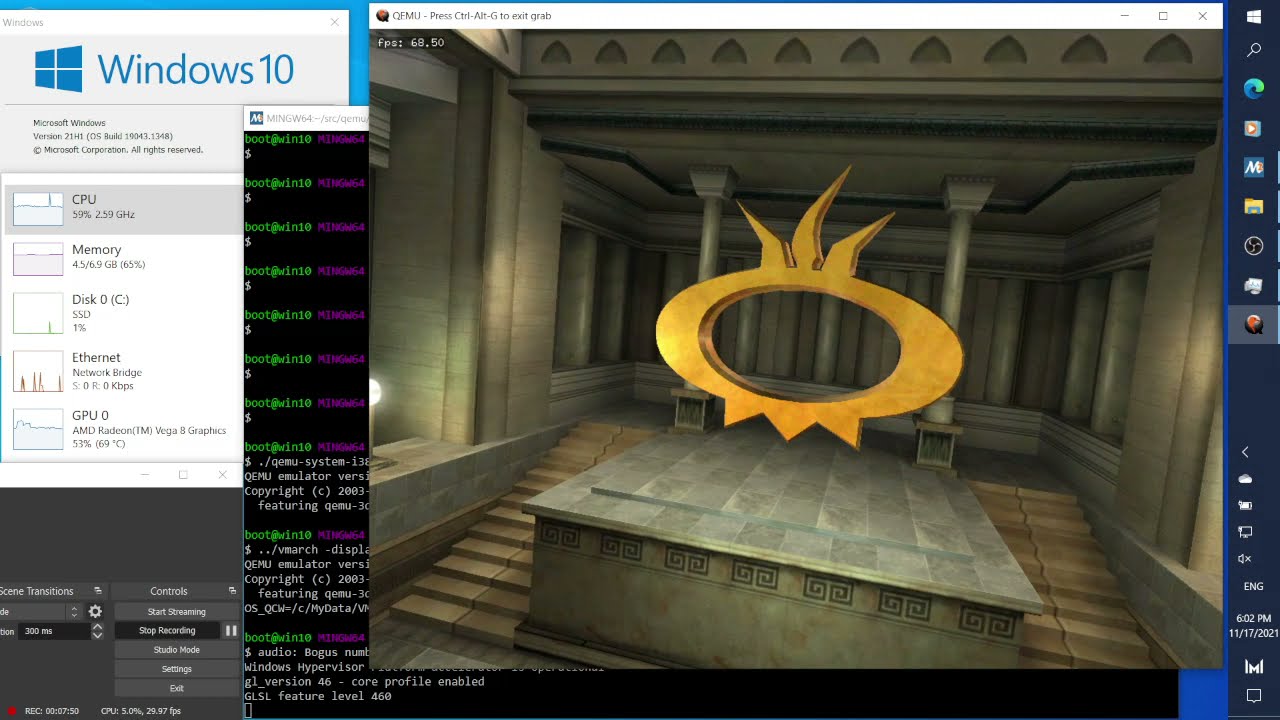Click Stop Recording in OBS
This screenshot has height=720, width=1280.
pyautogui.click(x=167, y=630)
